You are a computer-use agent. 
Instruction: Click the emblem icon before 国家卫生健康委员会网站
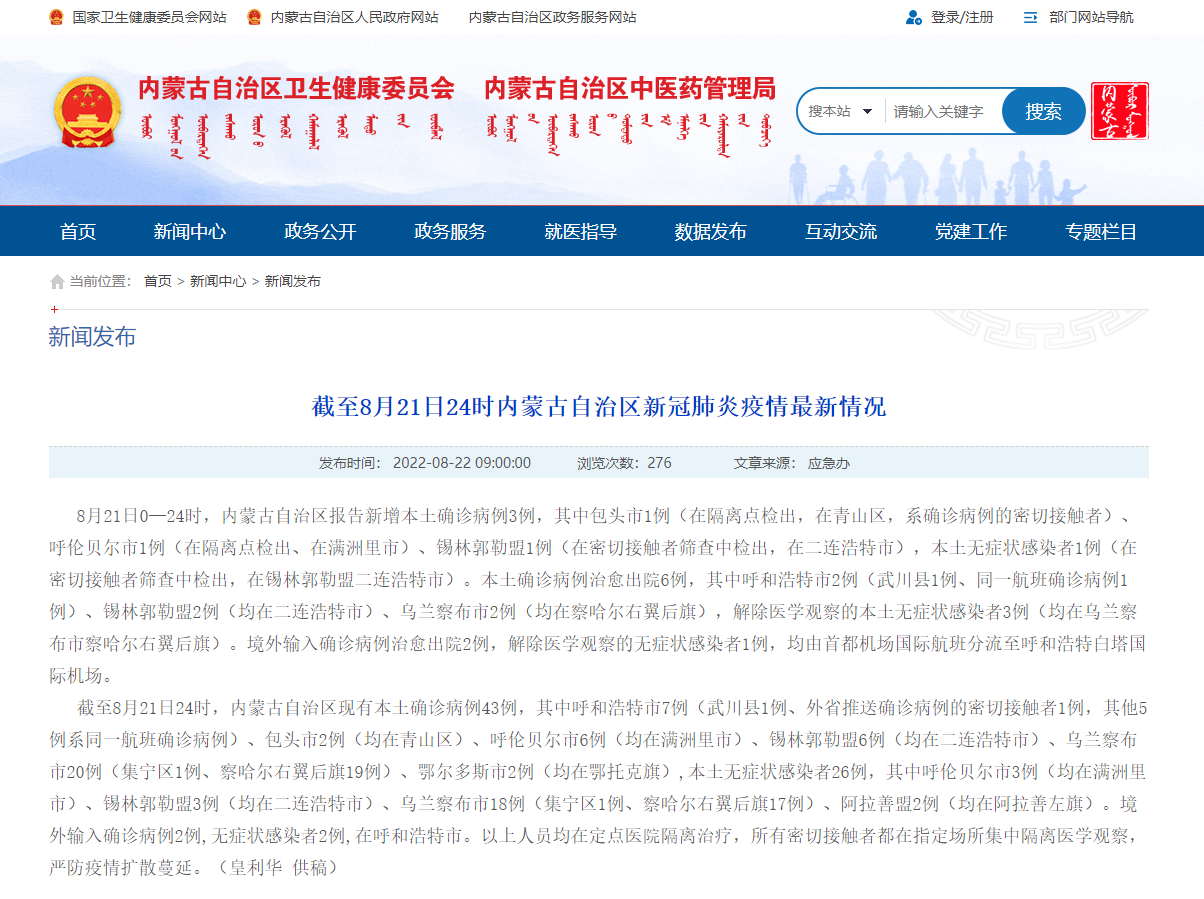[x=57, y=17]
